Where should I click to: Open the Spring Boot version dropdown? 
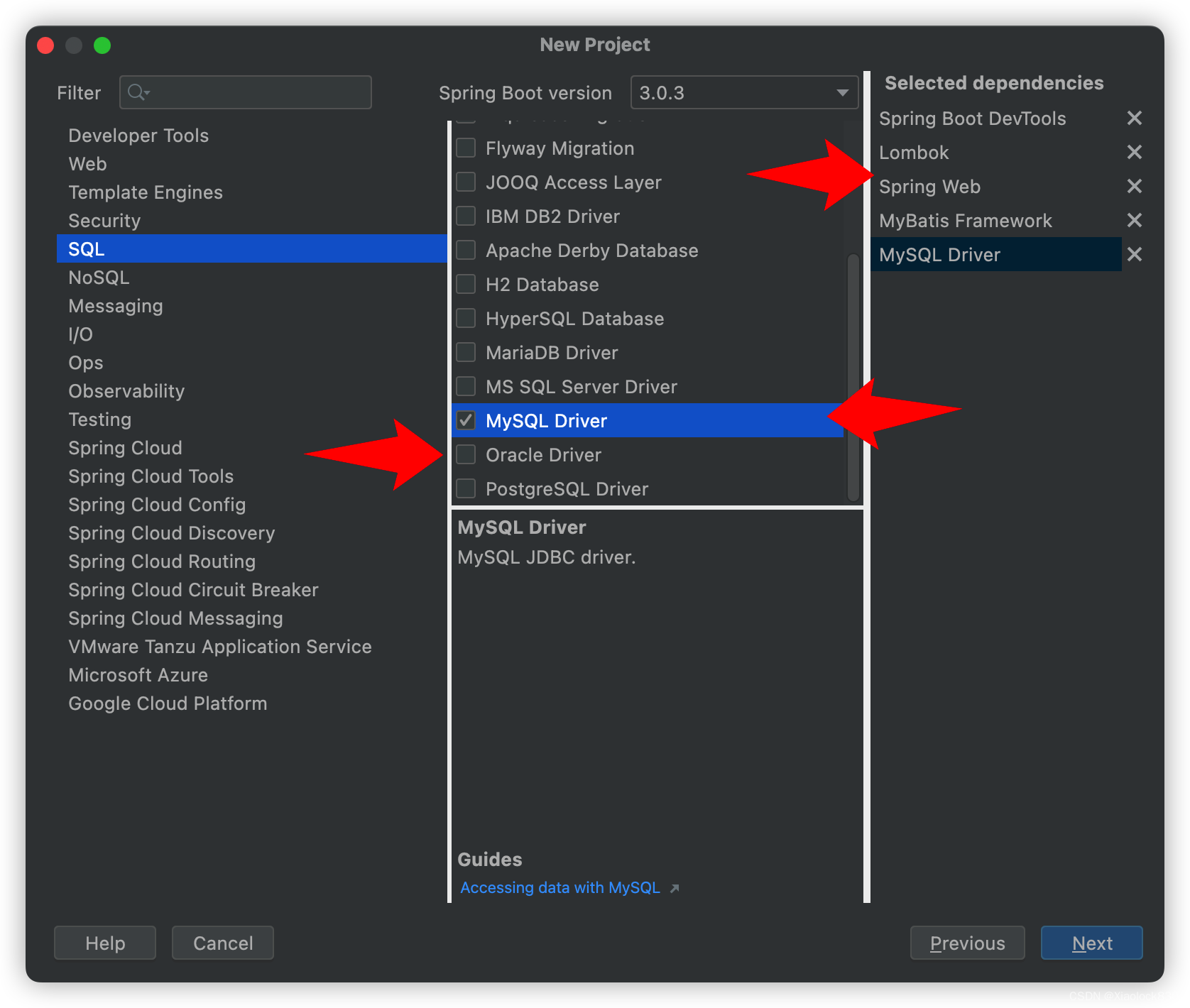744,92
